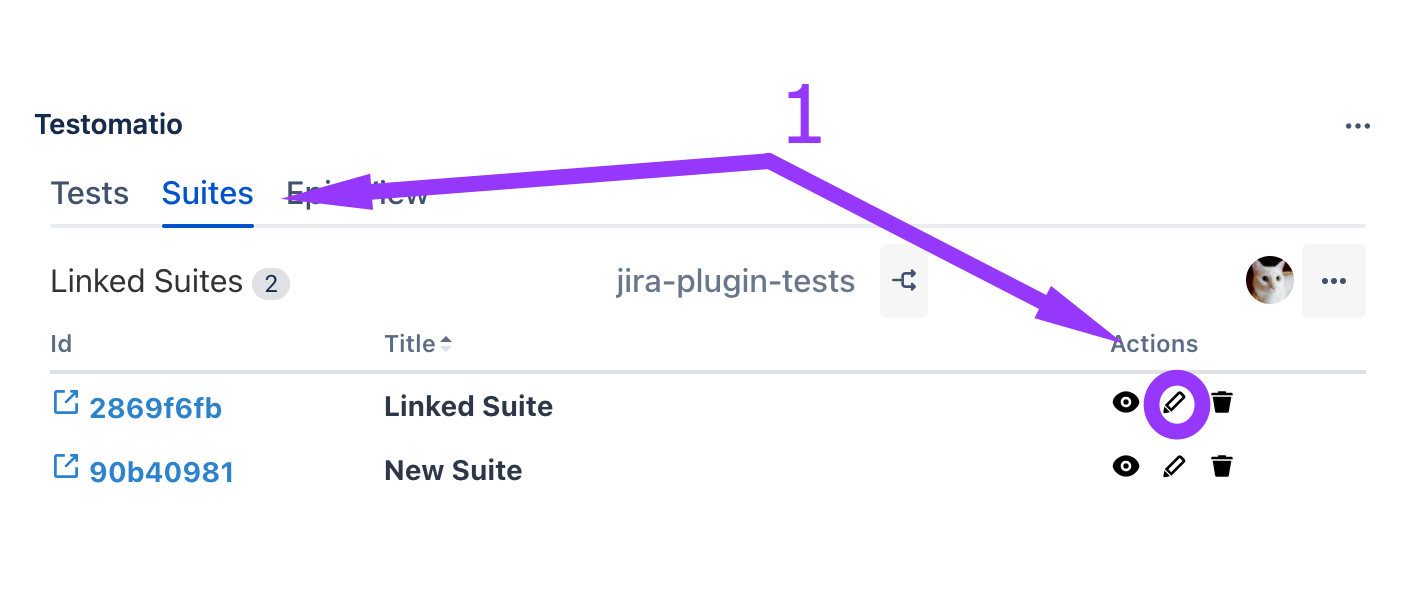Screen dimensions: 1406x592
Task: Switch to the Tests tab
Action: [x=90, y=193]
